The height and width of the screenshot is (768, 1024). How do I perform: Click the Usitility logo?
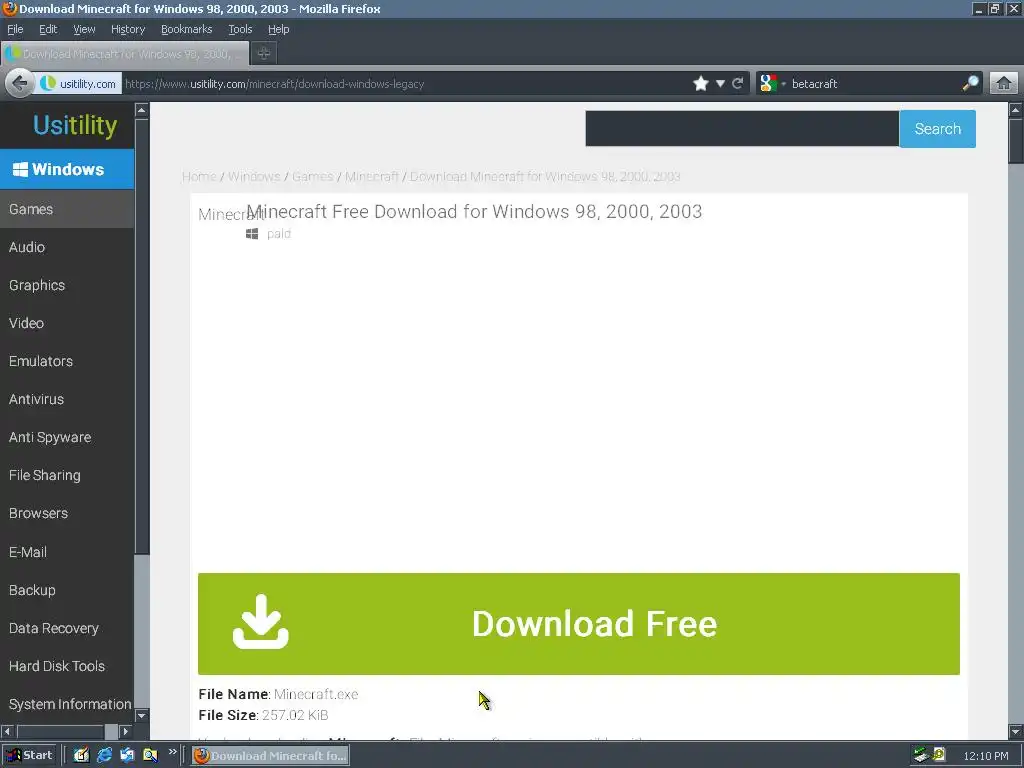click(75, 125)
